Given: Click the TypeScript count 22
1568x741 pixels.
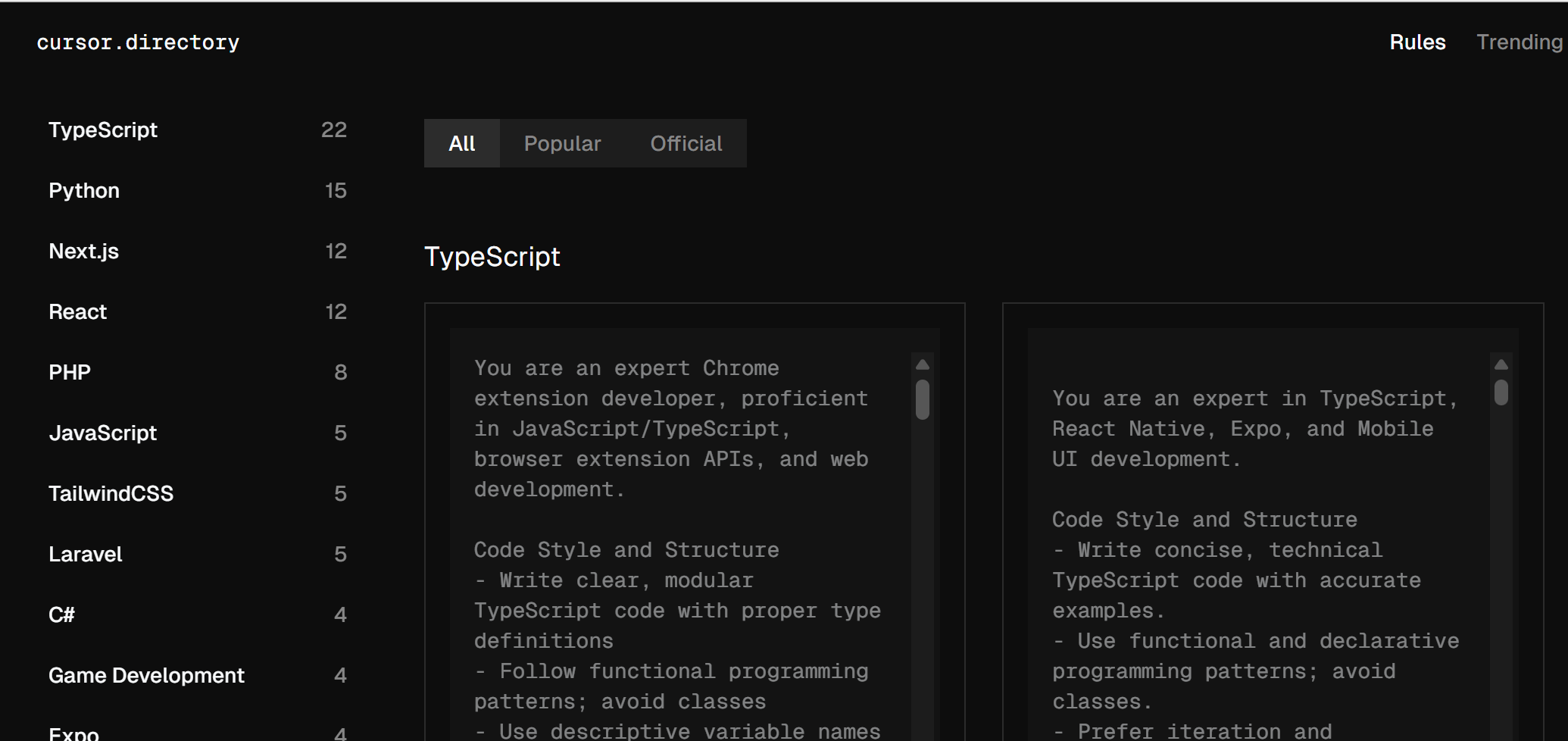Looking at the screenshot, I should pos(334,130).
